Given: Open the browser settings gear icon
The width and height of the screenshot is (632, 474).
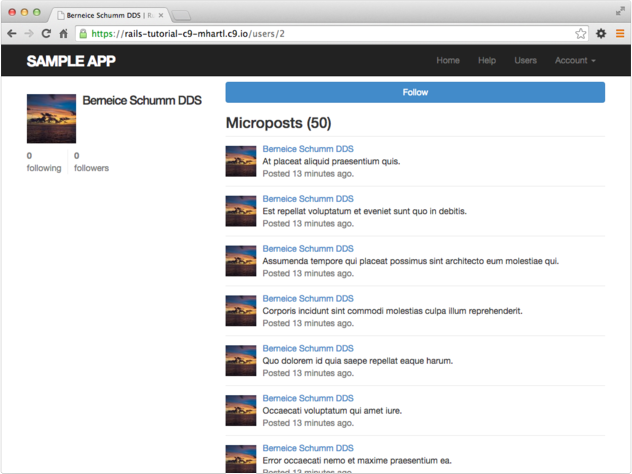Looking at the screenshot, I should [x=601, y=33].
